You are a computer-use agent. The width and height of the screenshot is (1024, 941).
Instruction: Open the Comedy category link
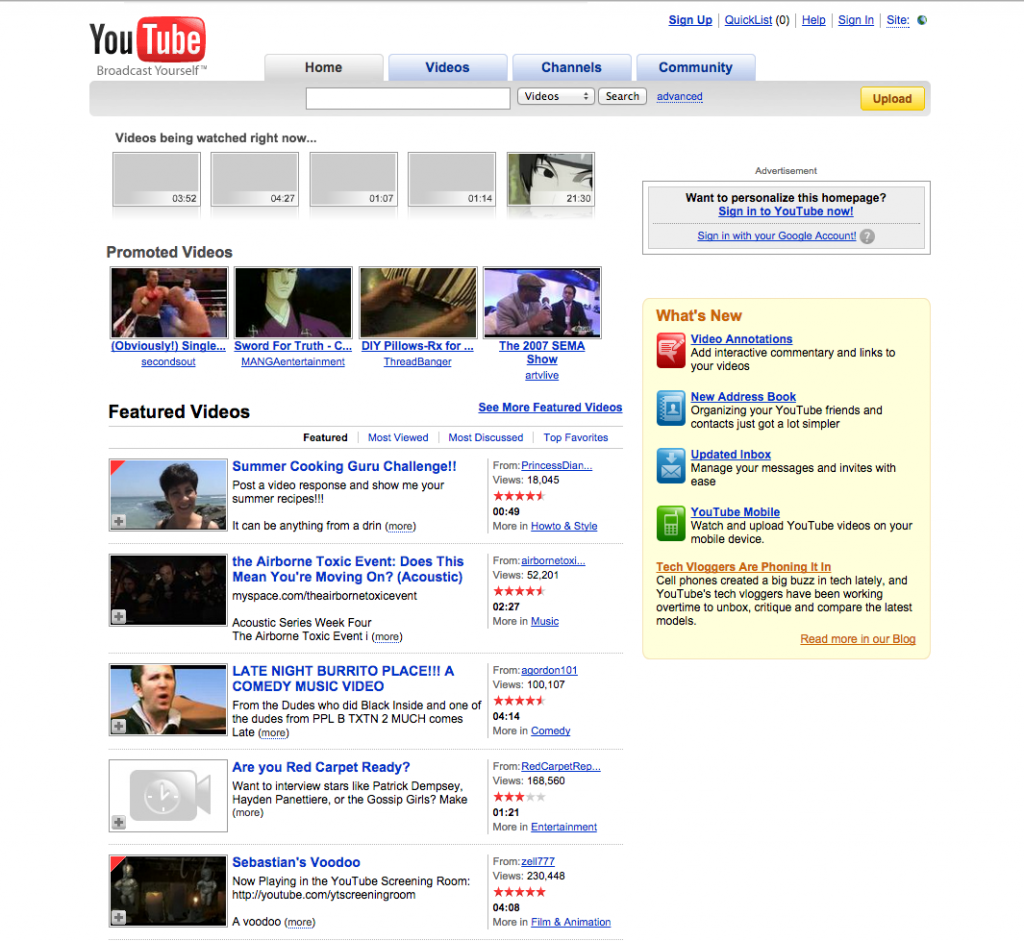coord(551,731)
